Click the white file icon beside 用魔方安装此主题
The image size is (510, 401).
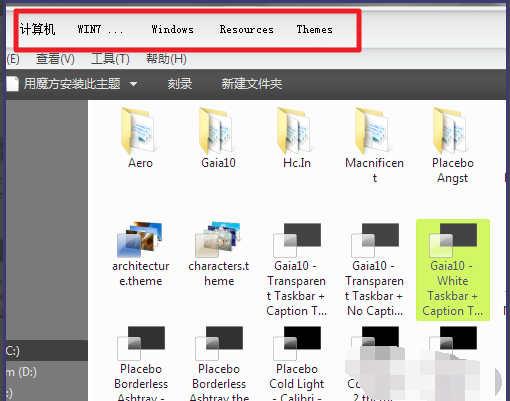coord(12,84)
